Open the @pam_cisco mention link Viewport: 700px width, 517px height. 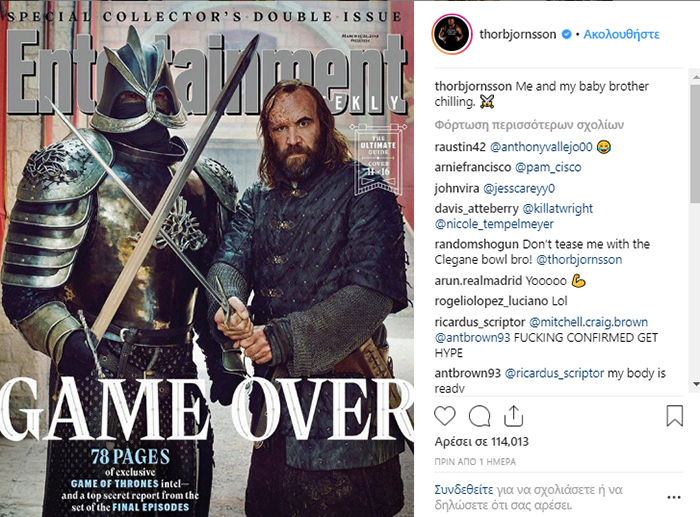(x=548, y=167)
